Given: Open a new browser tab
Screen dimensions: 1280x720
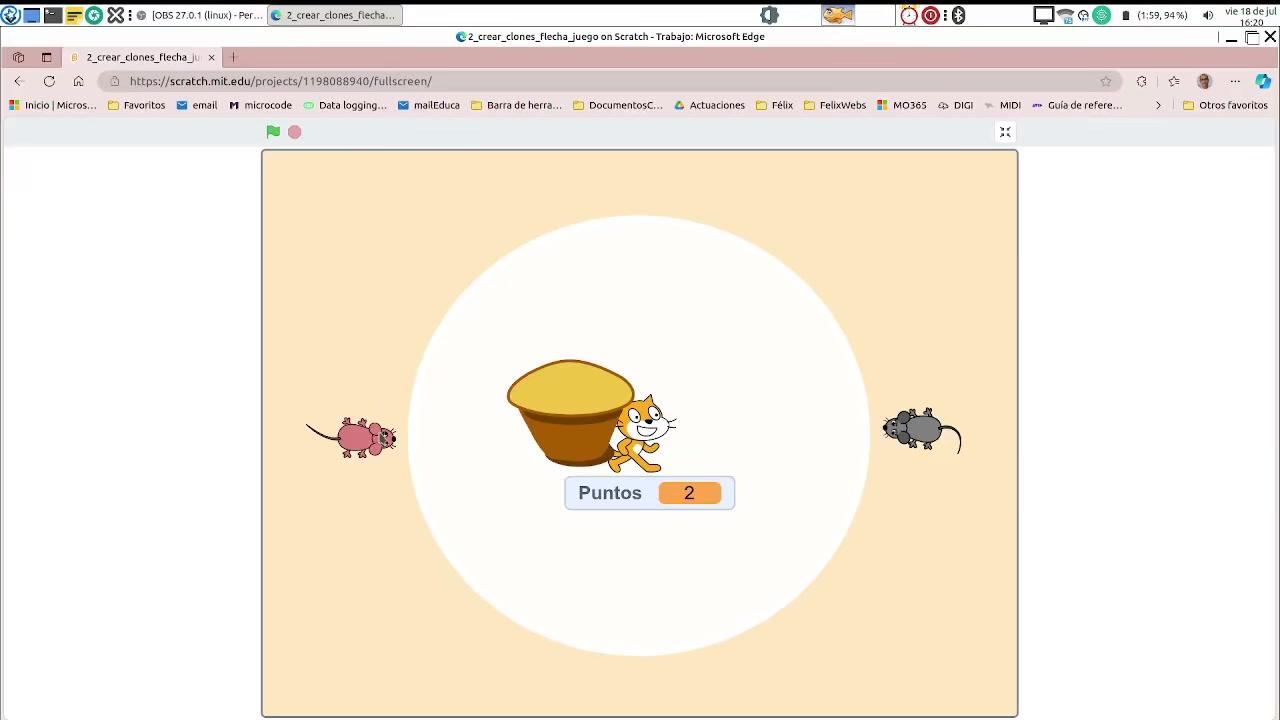Looking at the screenshot, I should [x=233, y=57].
